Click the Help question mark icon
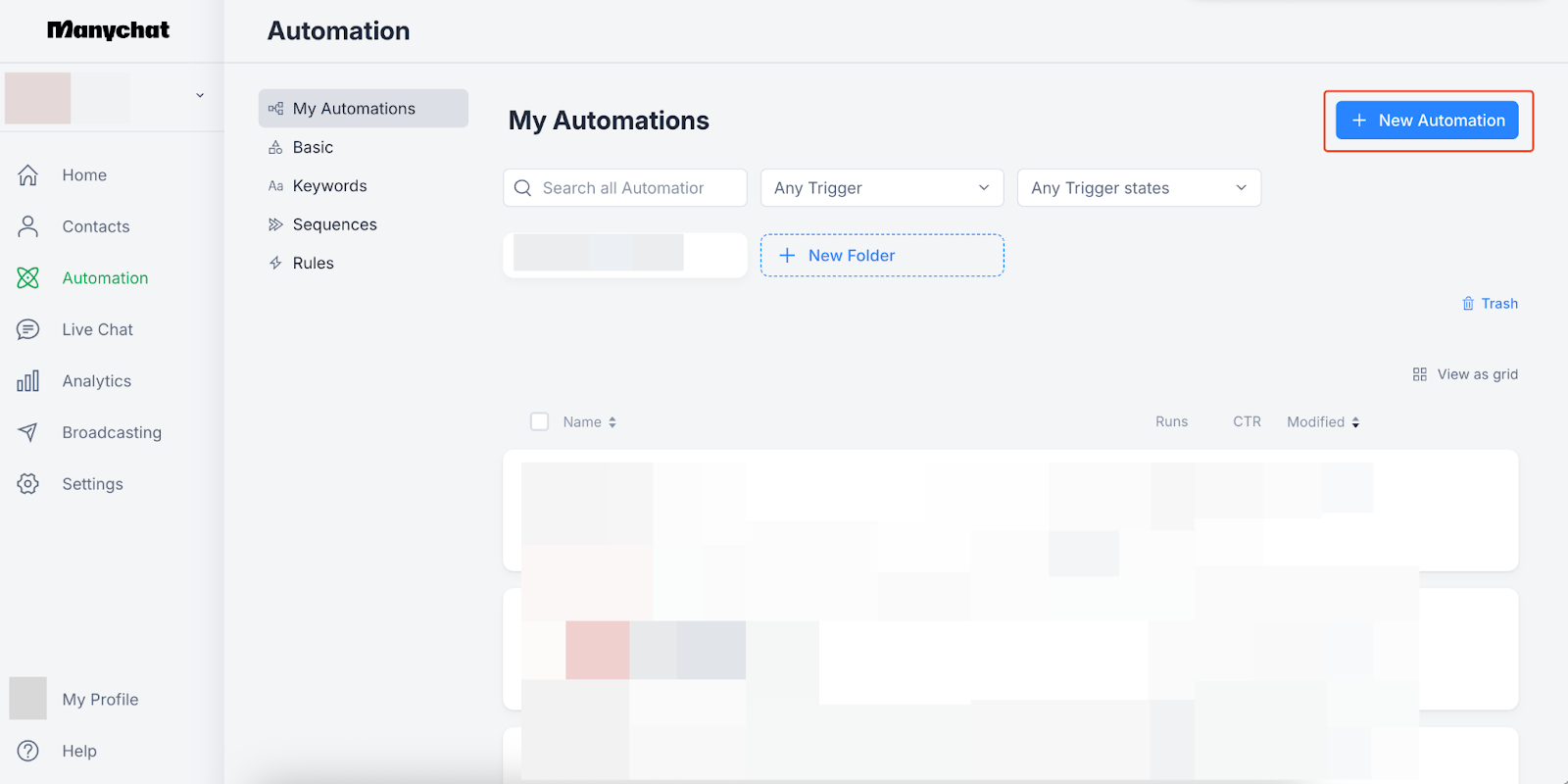 point(27,751)
